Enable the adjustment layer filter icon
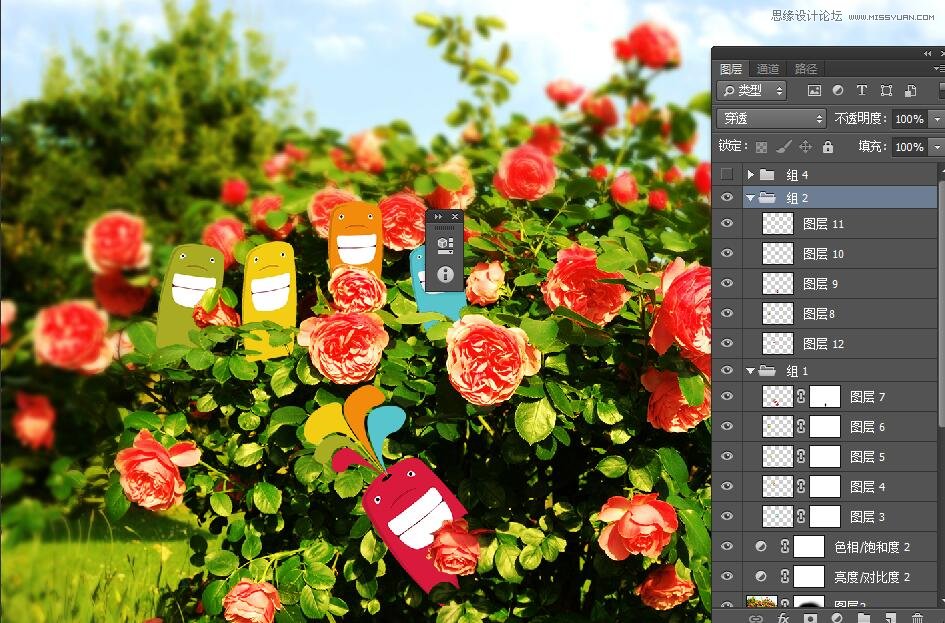This screenshot has width=945, height=623. (838, 90)
